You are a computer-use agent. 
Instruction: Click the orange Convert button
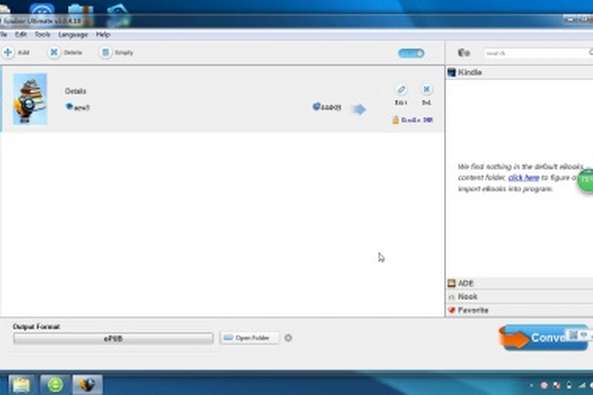(x=543, y=337)
